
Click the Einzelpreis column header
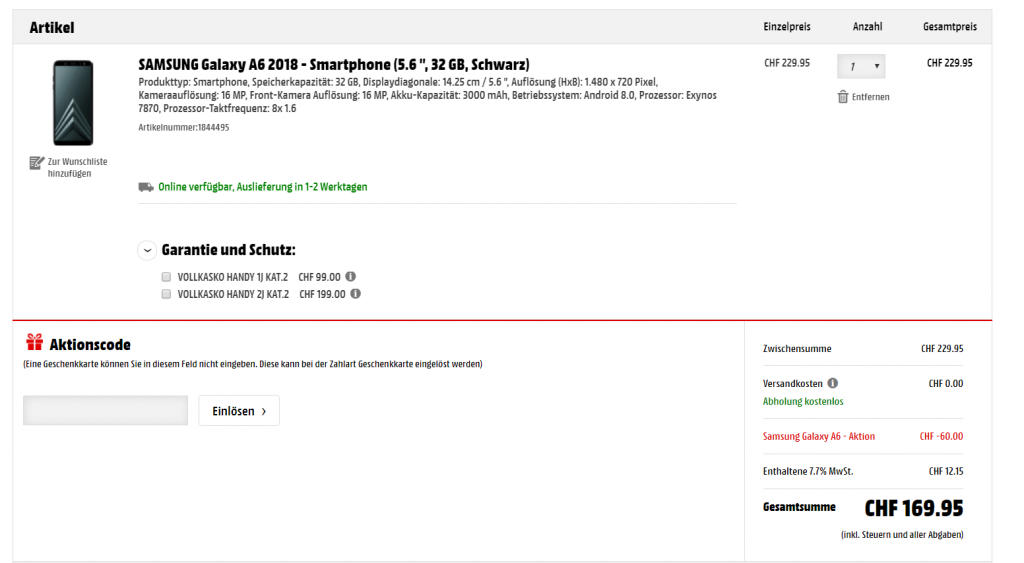[787, 27]
